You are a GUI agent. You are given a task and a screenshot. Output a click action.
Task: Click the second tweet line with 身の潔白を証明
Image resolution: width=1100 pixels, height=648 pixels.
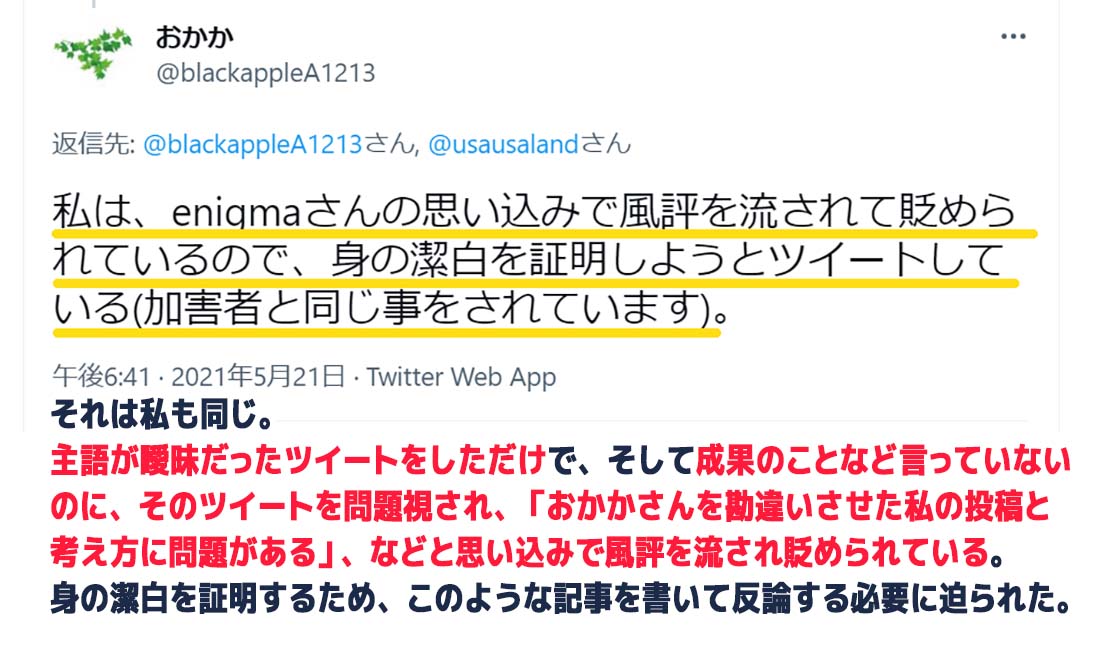pos(528,259)
